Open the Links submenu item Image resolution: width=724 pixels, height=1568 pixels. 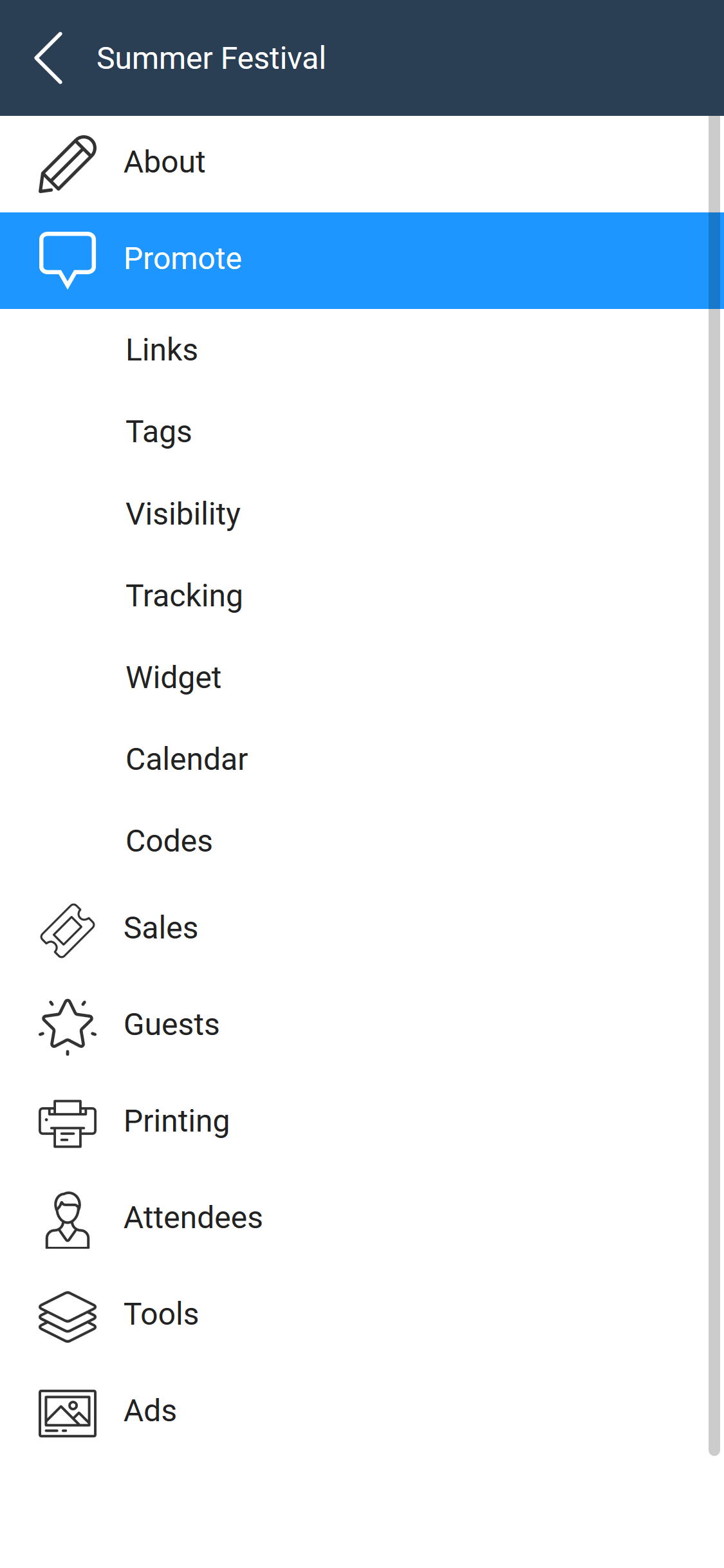tap(162, 350)
